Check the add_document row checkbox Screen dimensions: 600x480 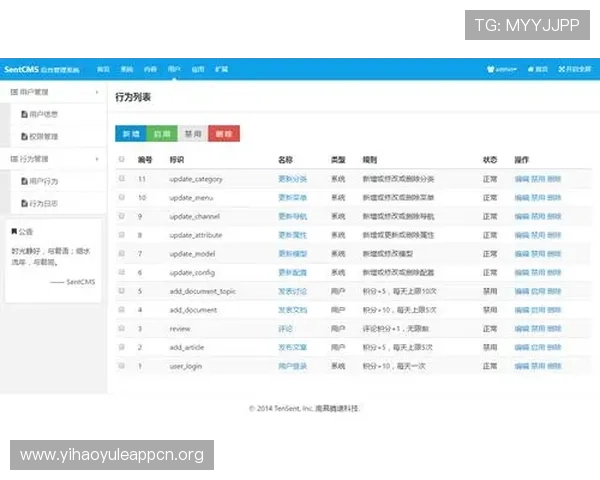click(121, 310)
